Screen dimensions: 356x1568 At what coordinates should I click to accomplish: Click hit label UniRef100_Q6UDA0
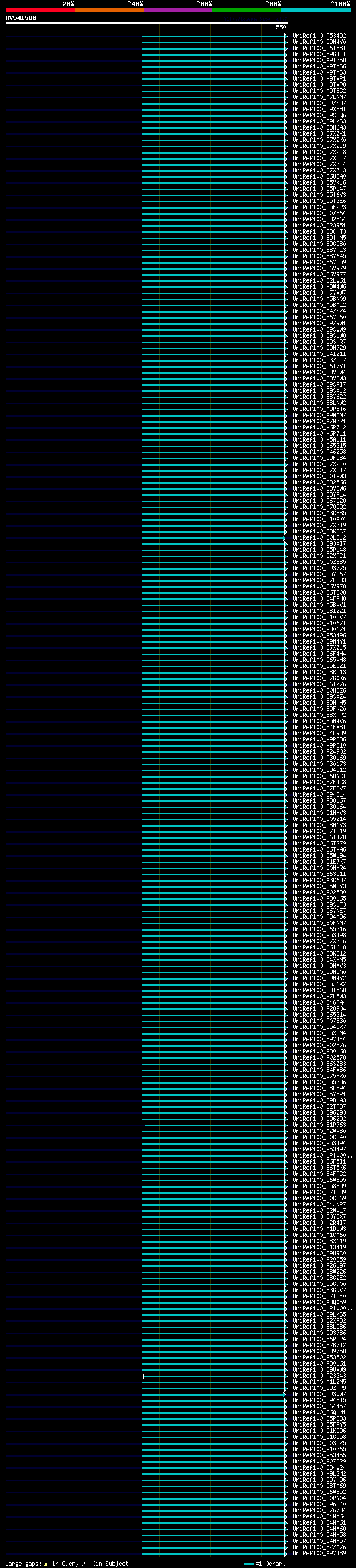click(x=319, y=177)
